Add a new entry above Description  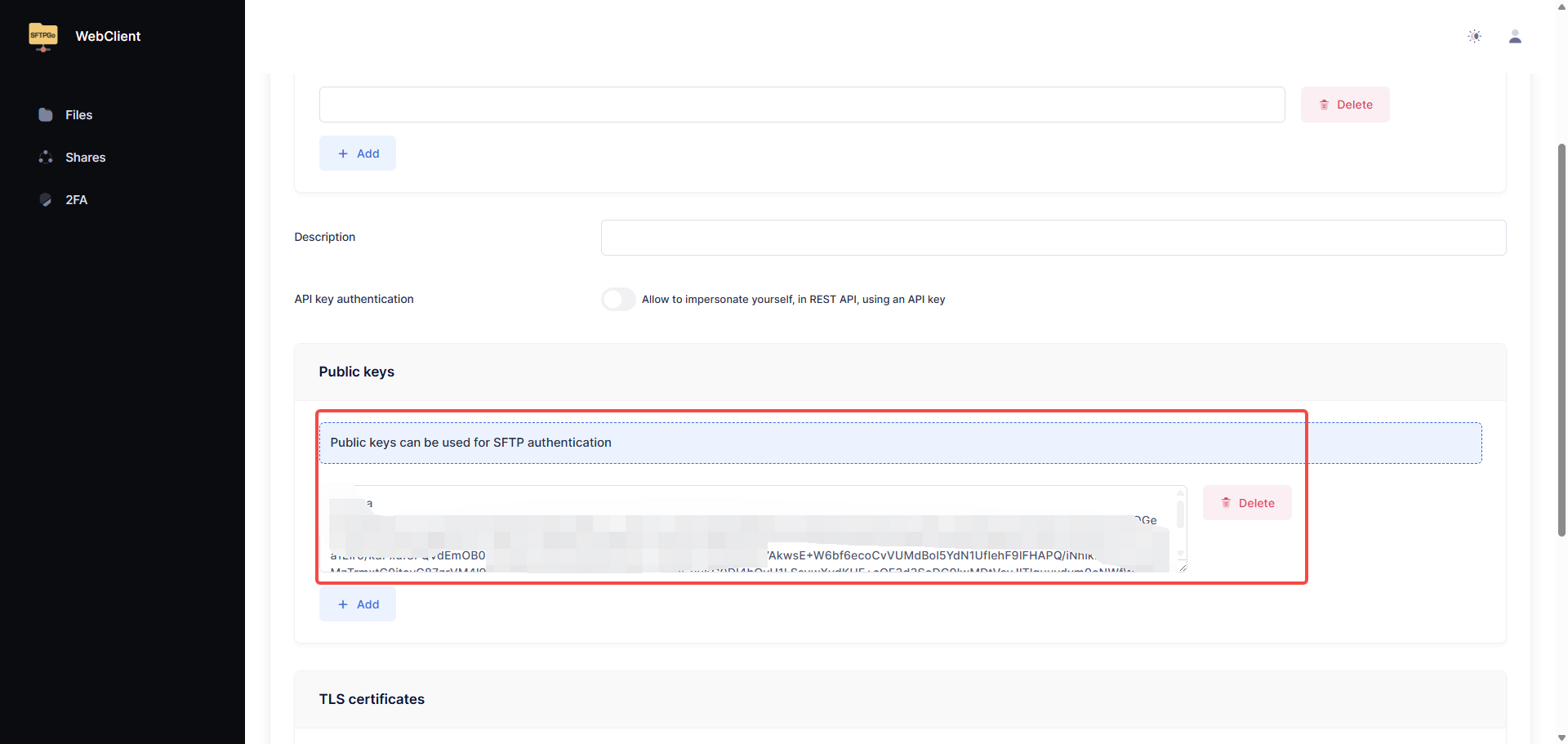pyautogui.click(x=358, y=154)
